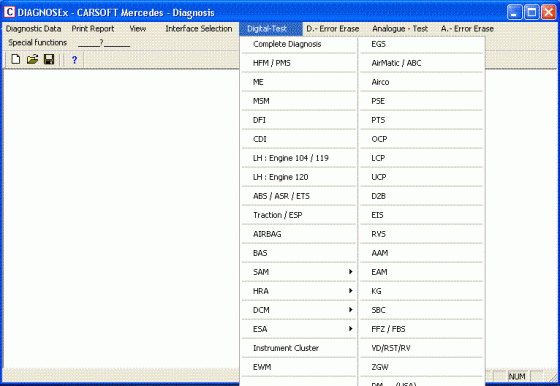Save using the floppy disk icon

(x=49, y=59)
